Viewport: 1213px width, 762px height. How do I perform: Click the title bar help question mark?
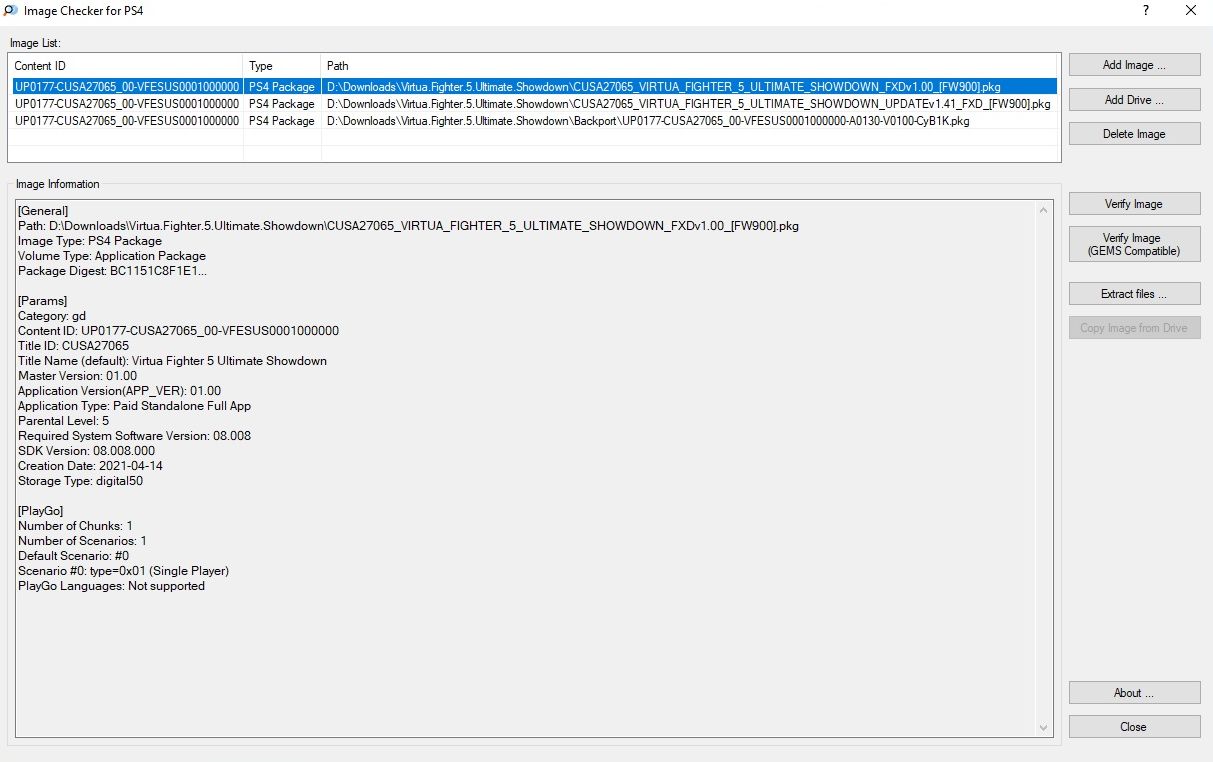coord(1145,10)
